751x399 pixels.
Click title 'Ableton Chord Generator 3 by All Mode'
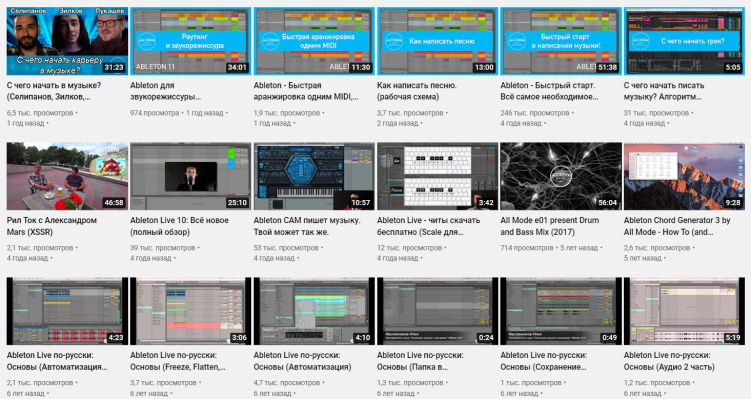(677, 226)
